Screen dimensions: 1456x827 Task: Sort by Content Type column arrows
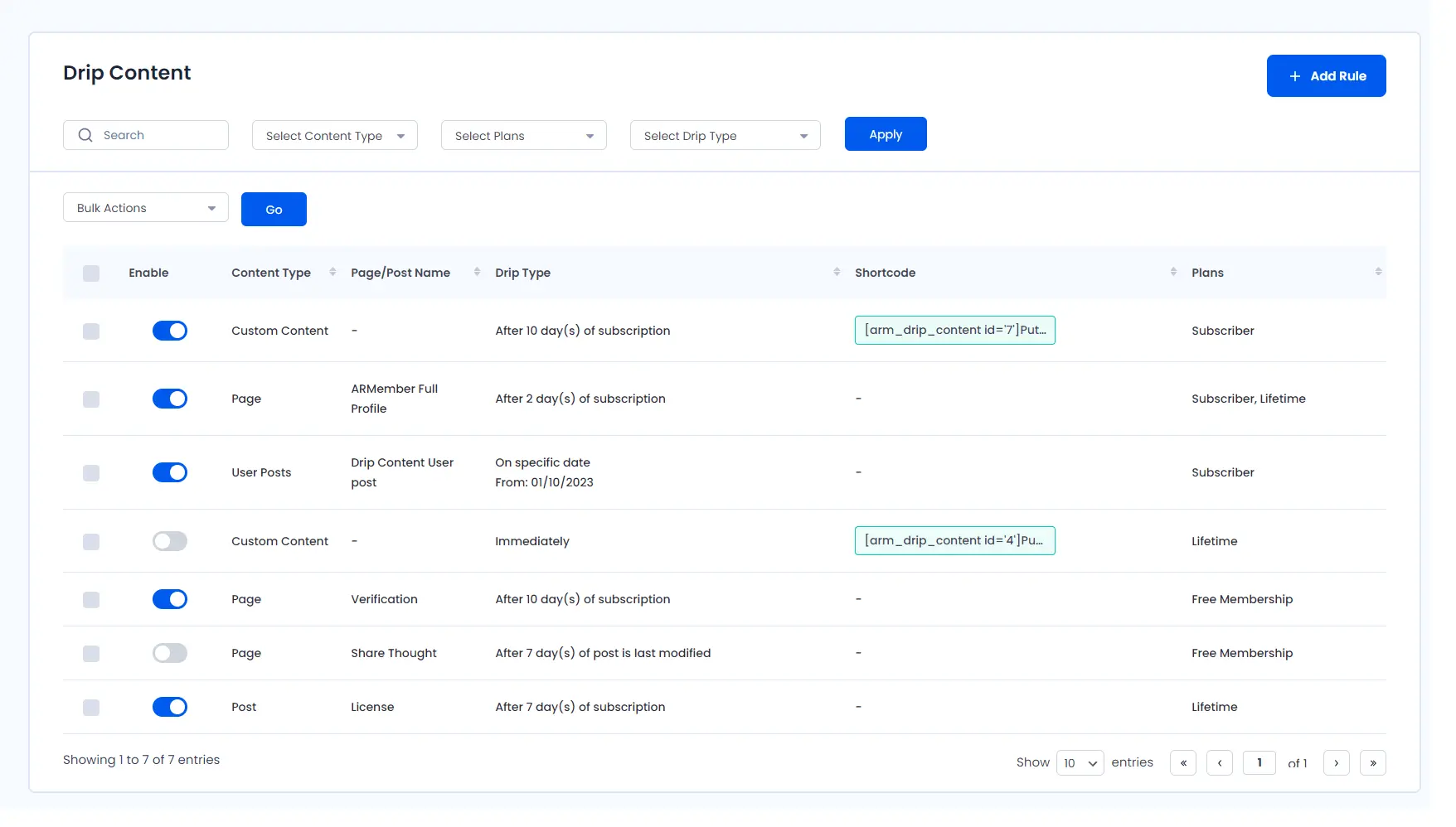(332, 272)
